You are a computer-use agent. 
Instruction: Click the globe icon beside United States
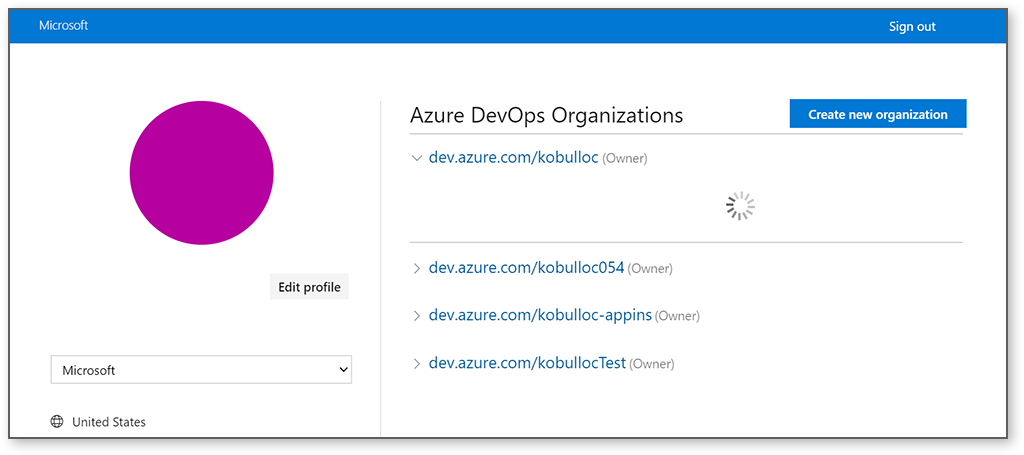[x=57, y=422]
